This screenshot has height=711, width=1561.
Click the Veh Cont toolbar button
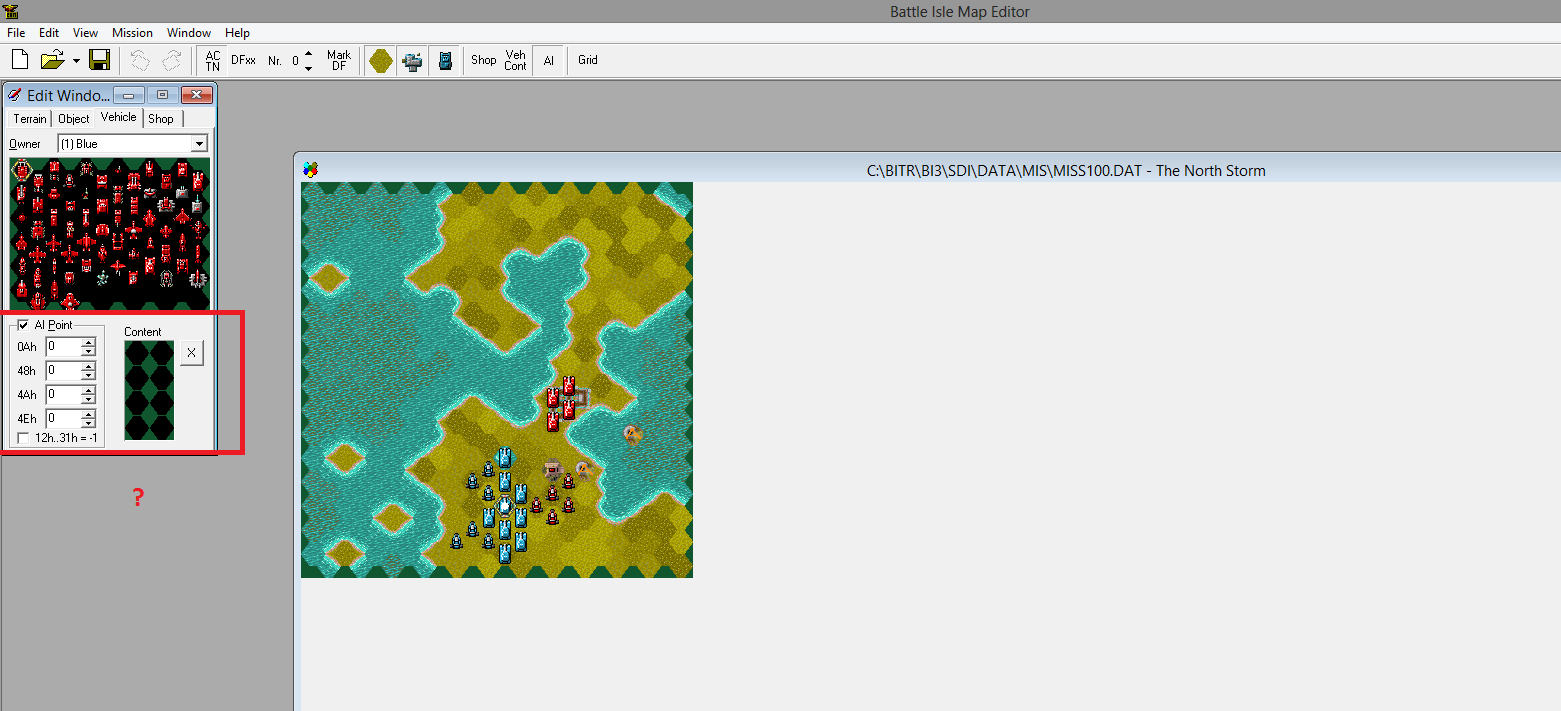[515, 60]
